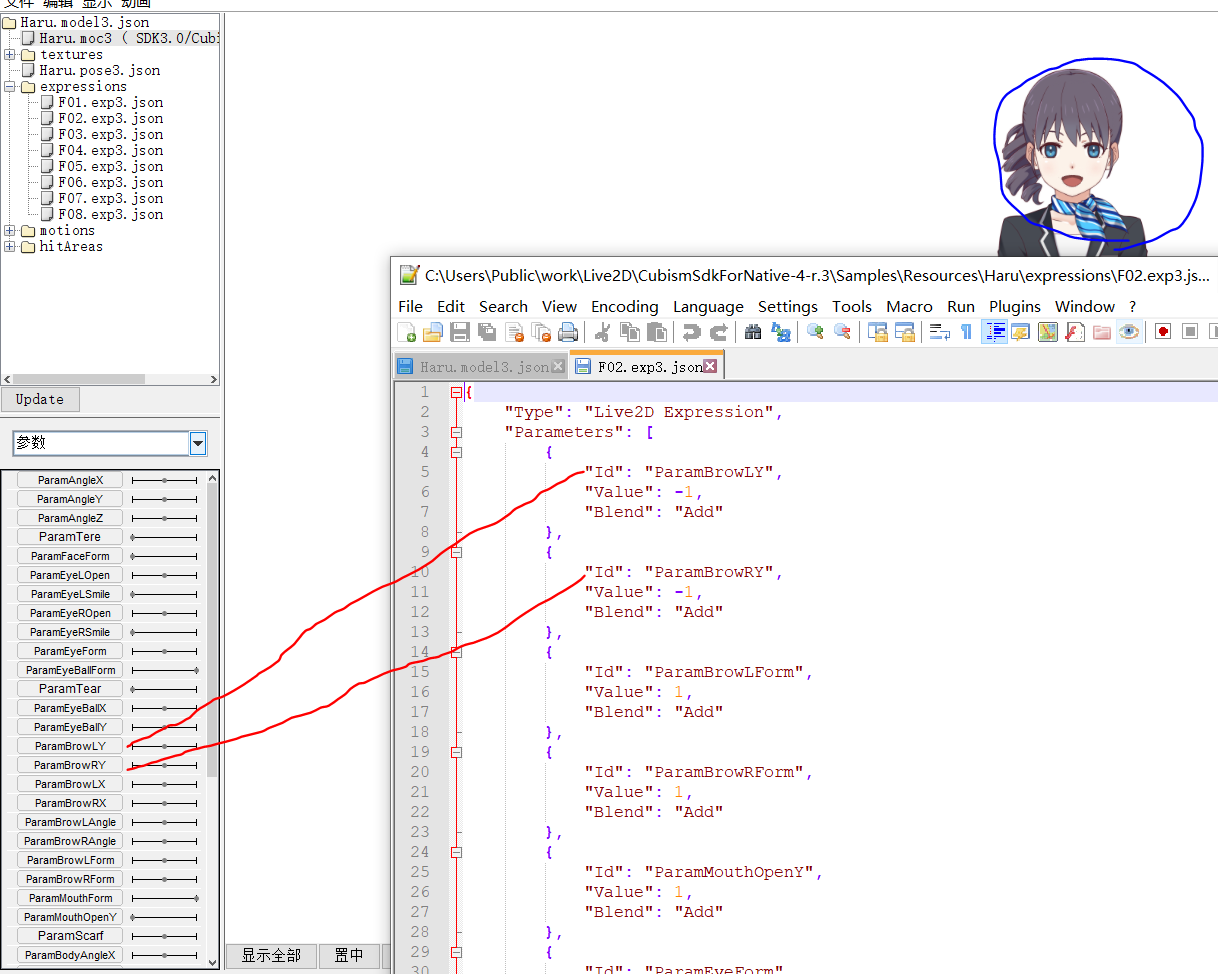Open the 参数 dropdown arrow
Viewport: 1218px width, 974px height.
coord(198,443)
